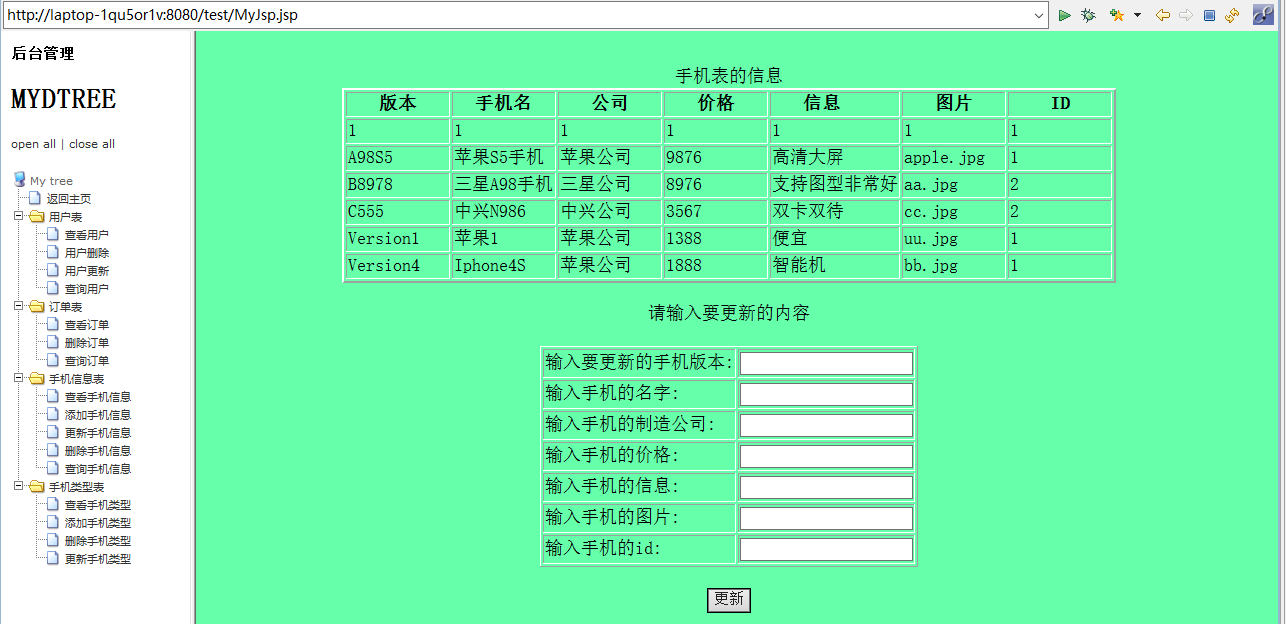This screenshot has height=624, width=1286.
Task: Click the phone id input field
Action: click(x=826, y=549)
